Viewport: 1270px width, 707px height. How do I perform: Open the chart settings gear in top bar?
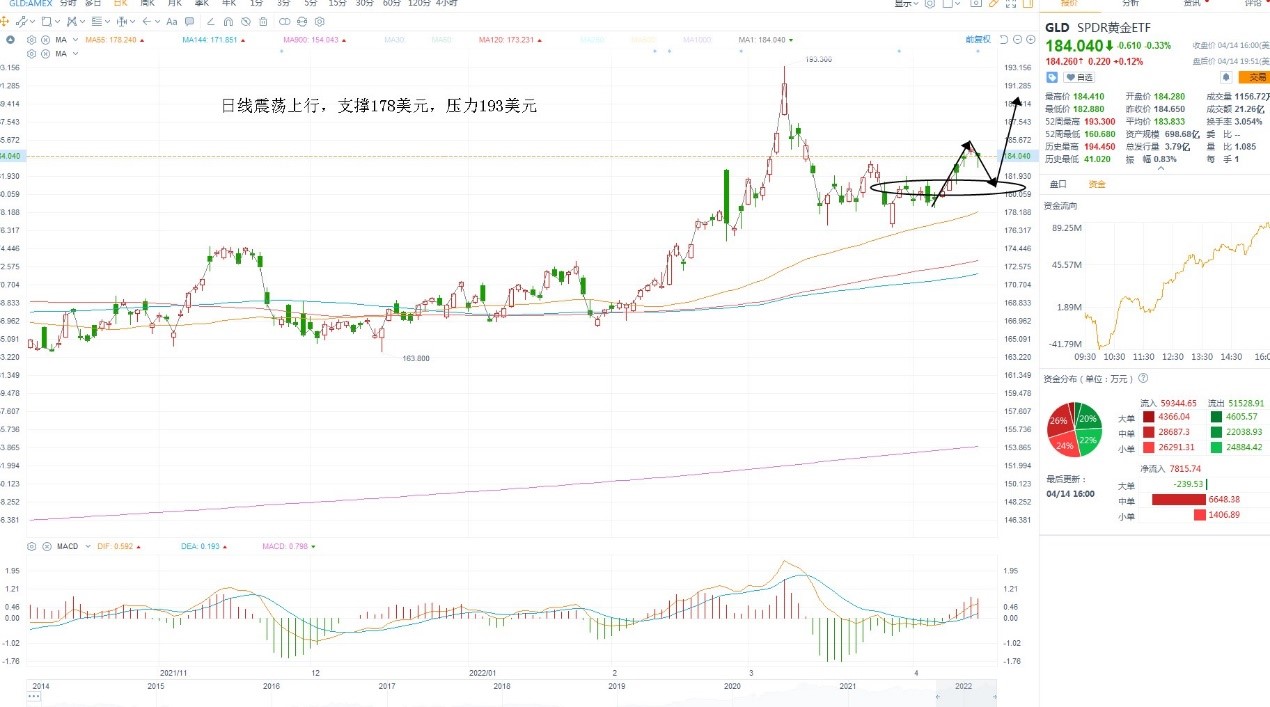click(929, 4)
